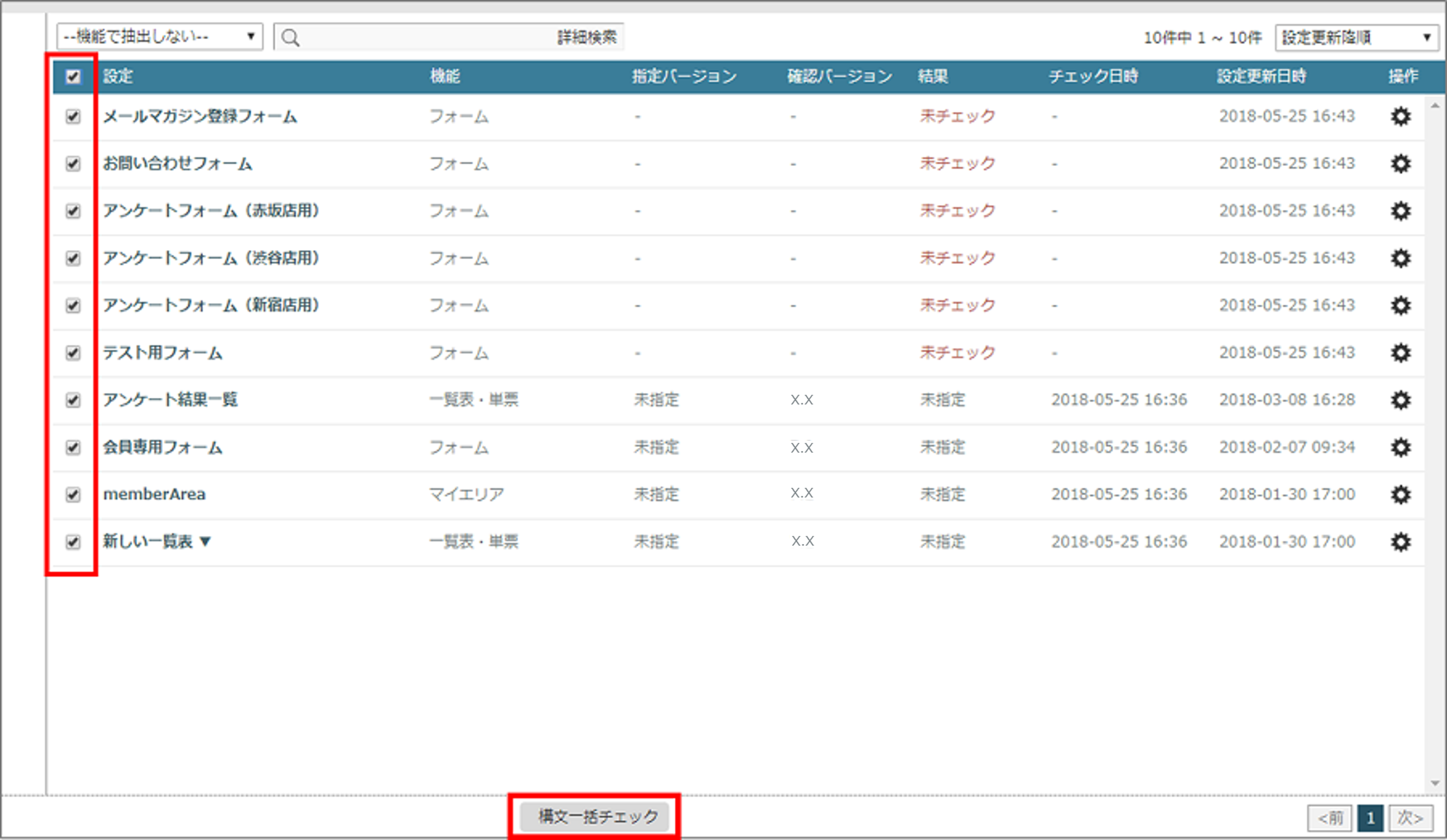Open テスト用フォーム setting name
The height and width of the screenshot is (840, 1447).
162,353
